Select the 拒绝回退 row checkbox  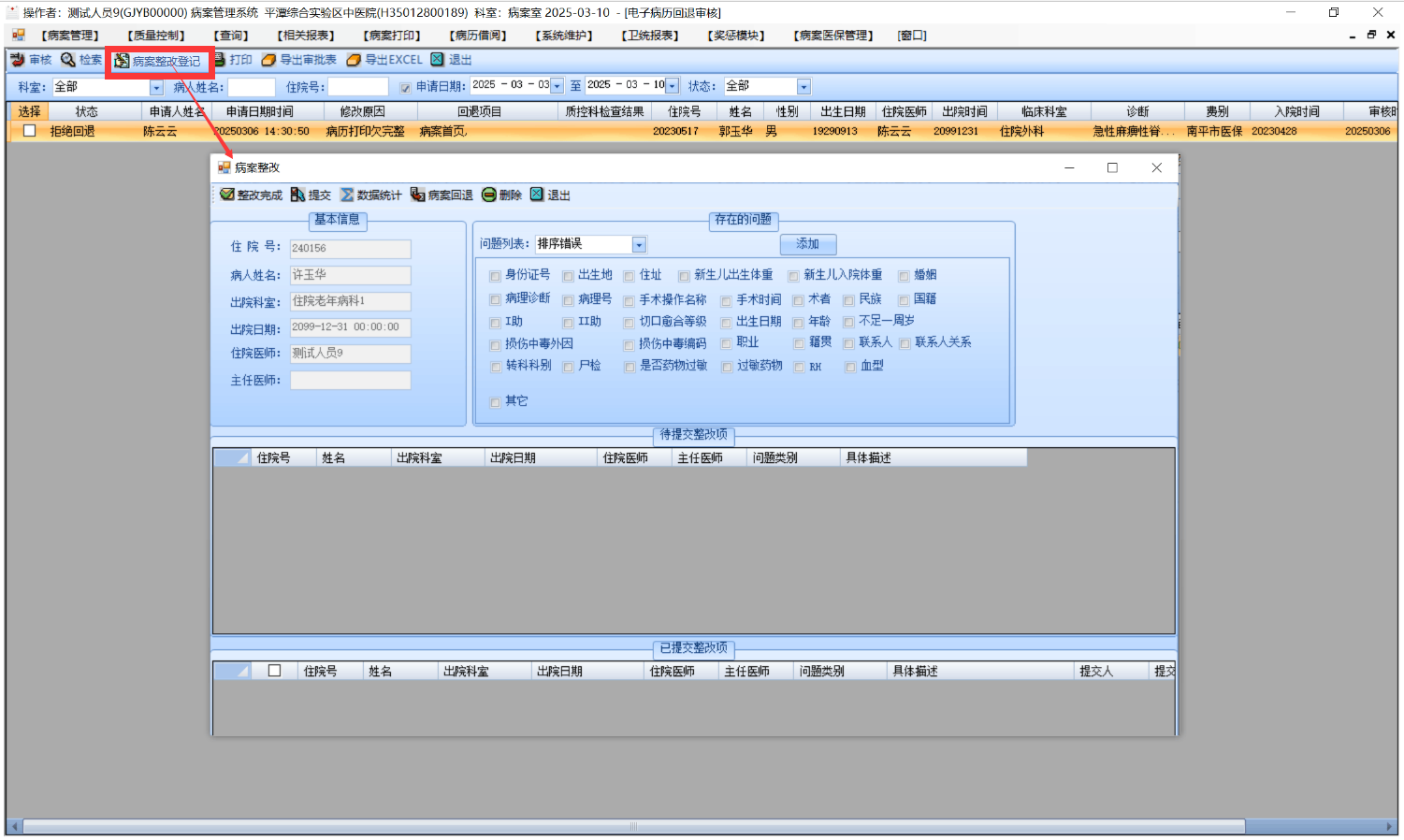coord(30,131)
